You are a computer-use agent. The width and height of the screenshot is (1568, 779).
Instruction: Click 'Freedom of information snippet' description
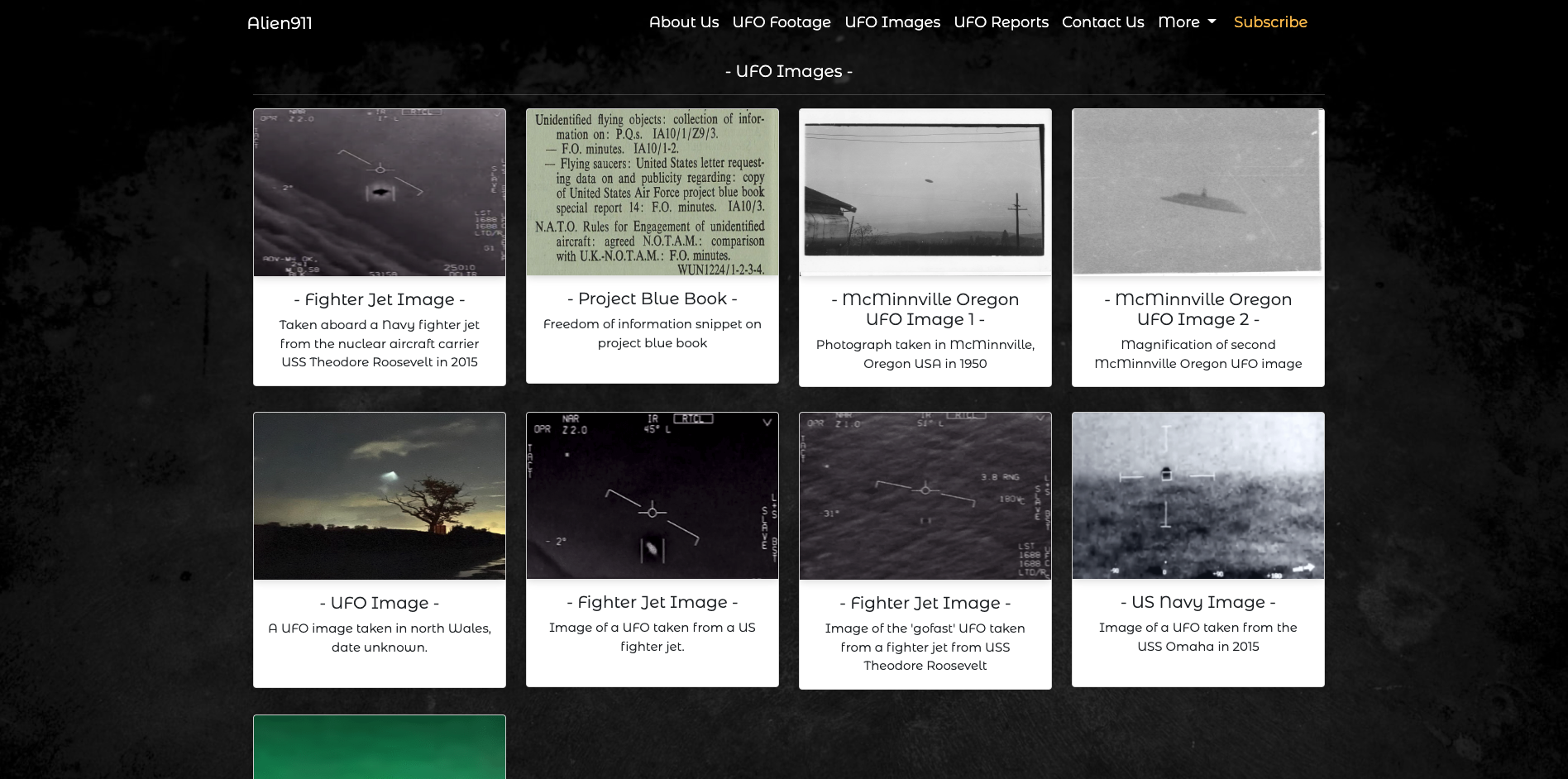tap(653, 333)
